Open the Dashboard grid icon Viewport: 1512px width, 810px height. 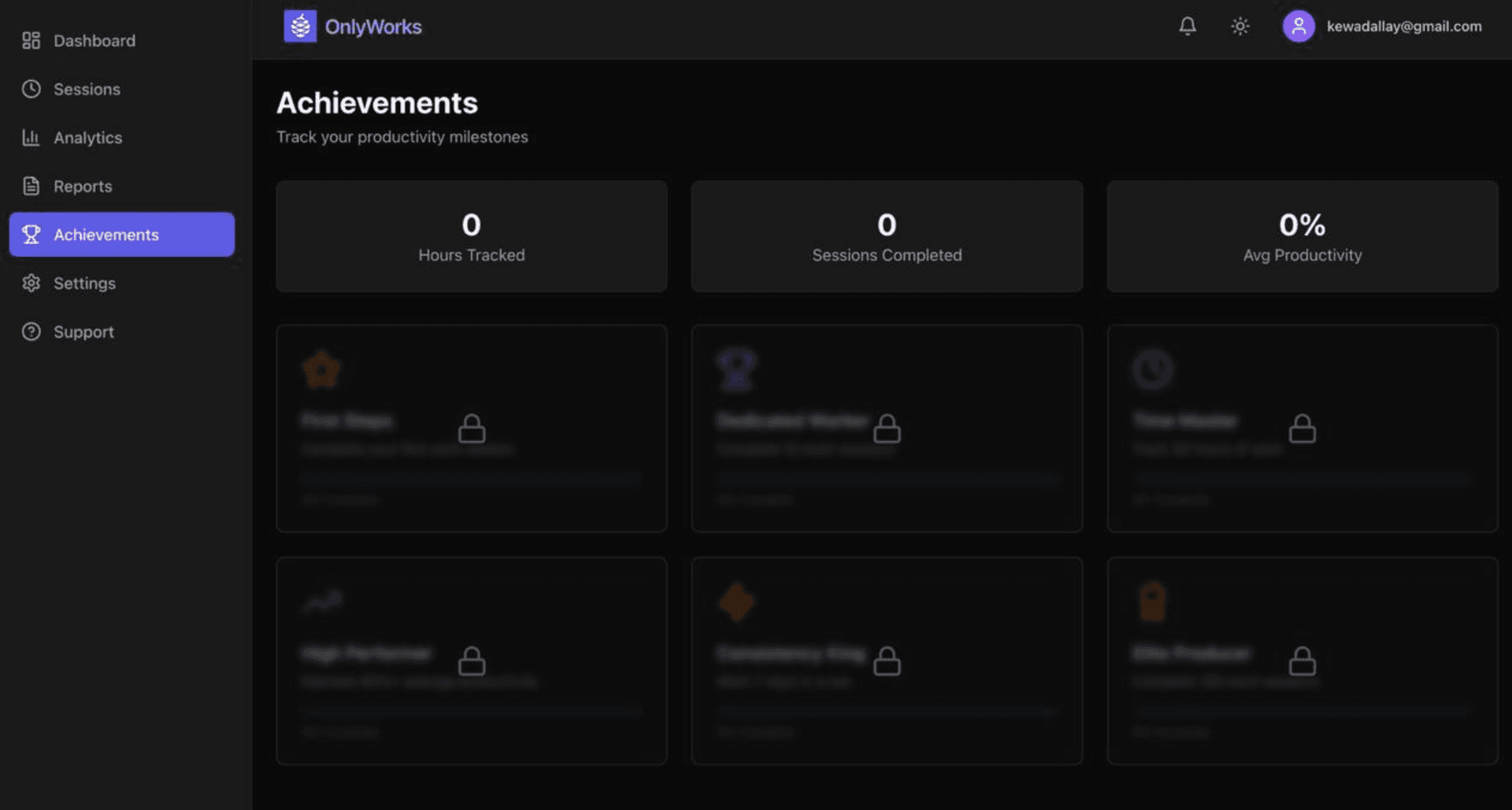click(31, 40)
